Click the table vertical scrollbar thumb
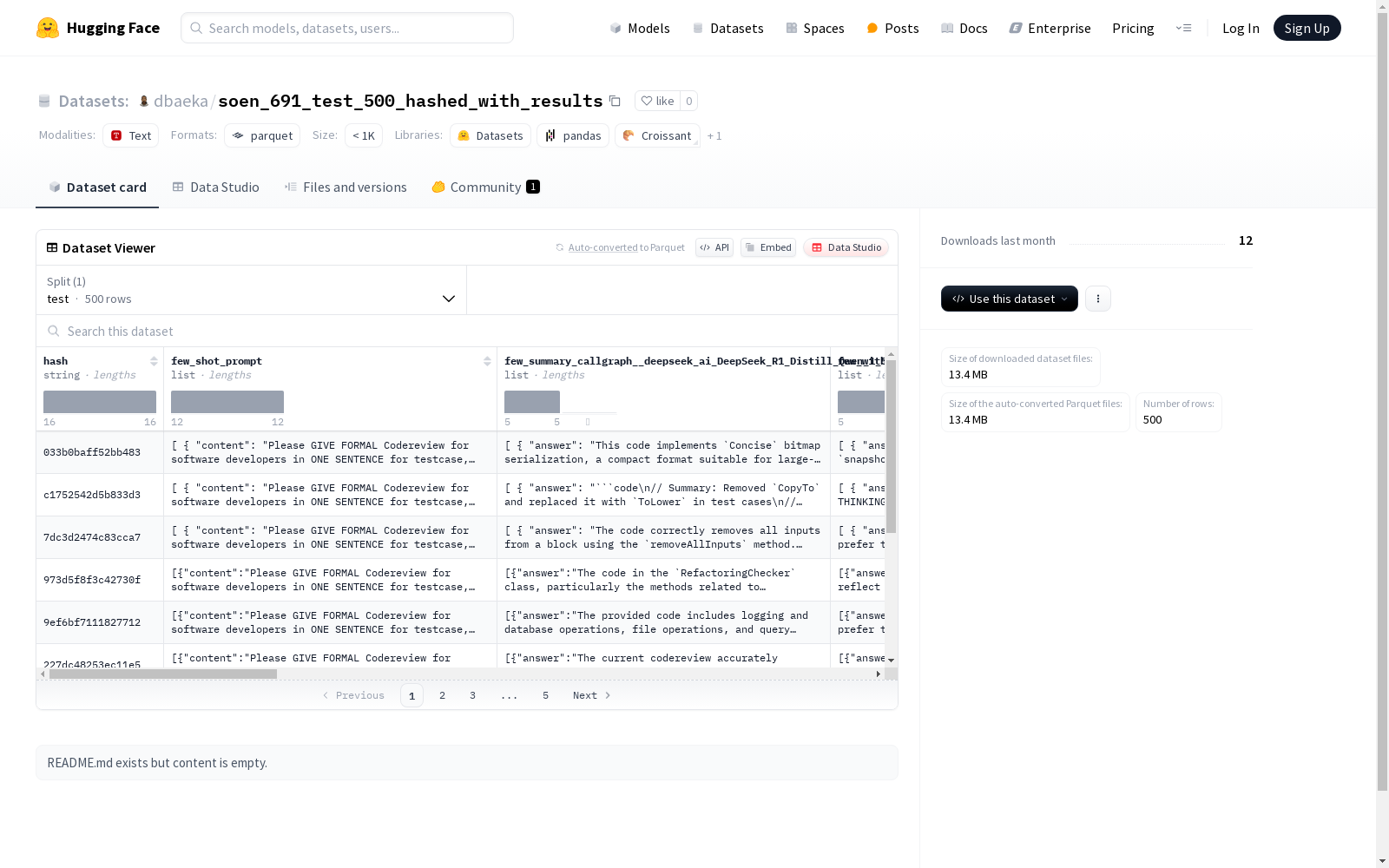This screenshot has width=1389, height=868. tap(891, 446)
